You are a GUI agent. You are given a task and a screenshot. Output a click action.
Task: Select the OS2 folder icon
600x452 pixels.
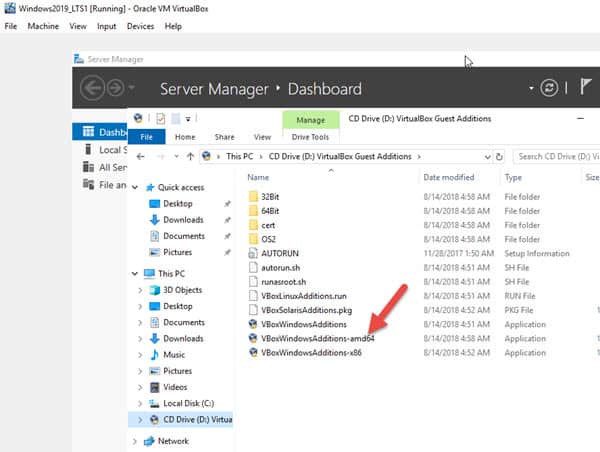point(253,239)
